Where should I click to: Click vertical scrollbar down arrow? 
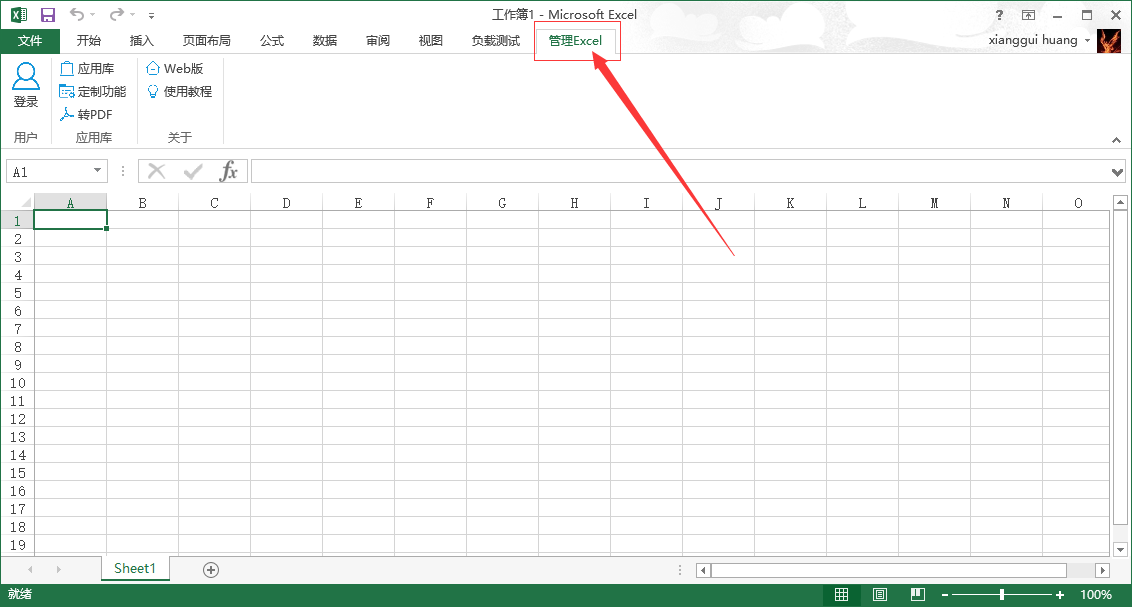pos(1120,550)
